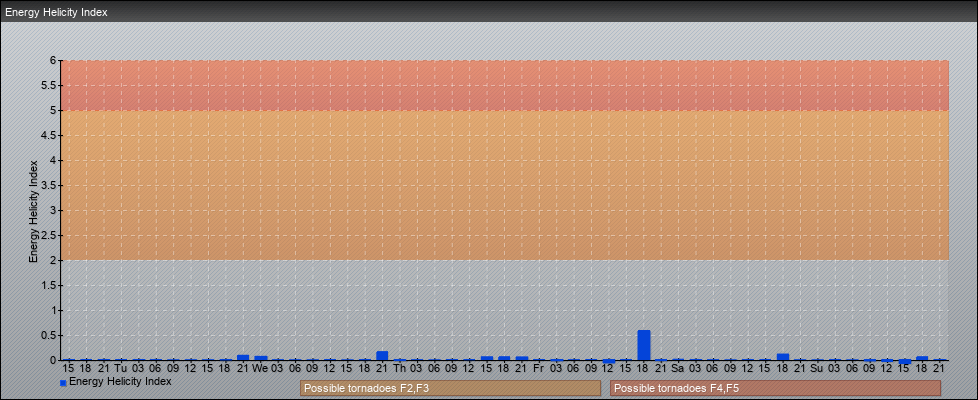Click the 'Energy Helicity Index' legend label
Screen dimensions: 978x400
pyautogui.click(x=120, y=381)
